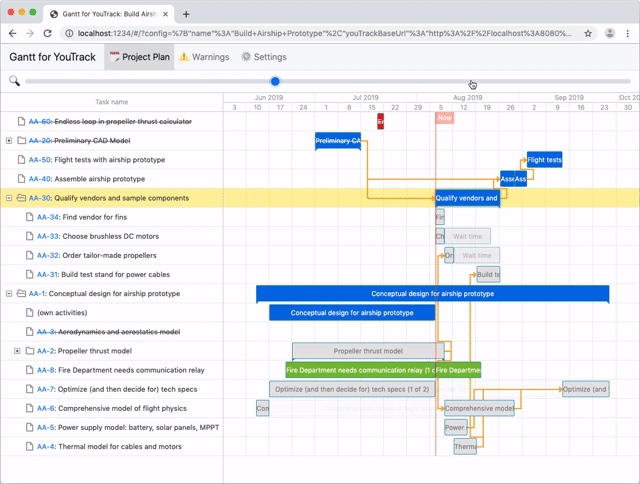Click the folder icon of AA-2 row
The width and height of the screenshot is (640, 484).
30,351
